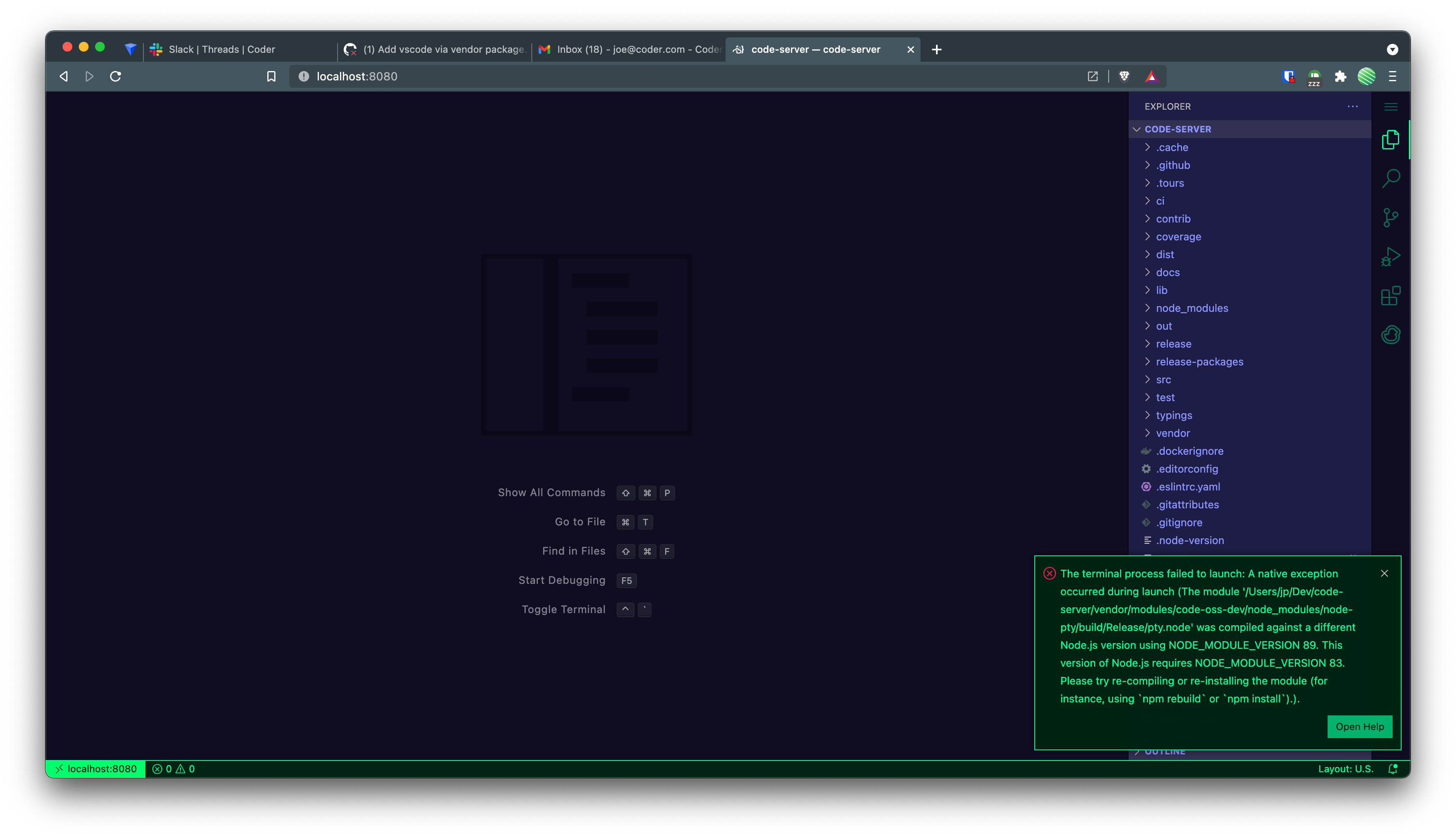Expand the vendor folder
This screenshot has width=1456, height=838.
pyautogui.click(x=1249, y=433)
